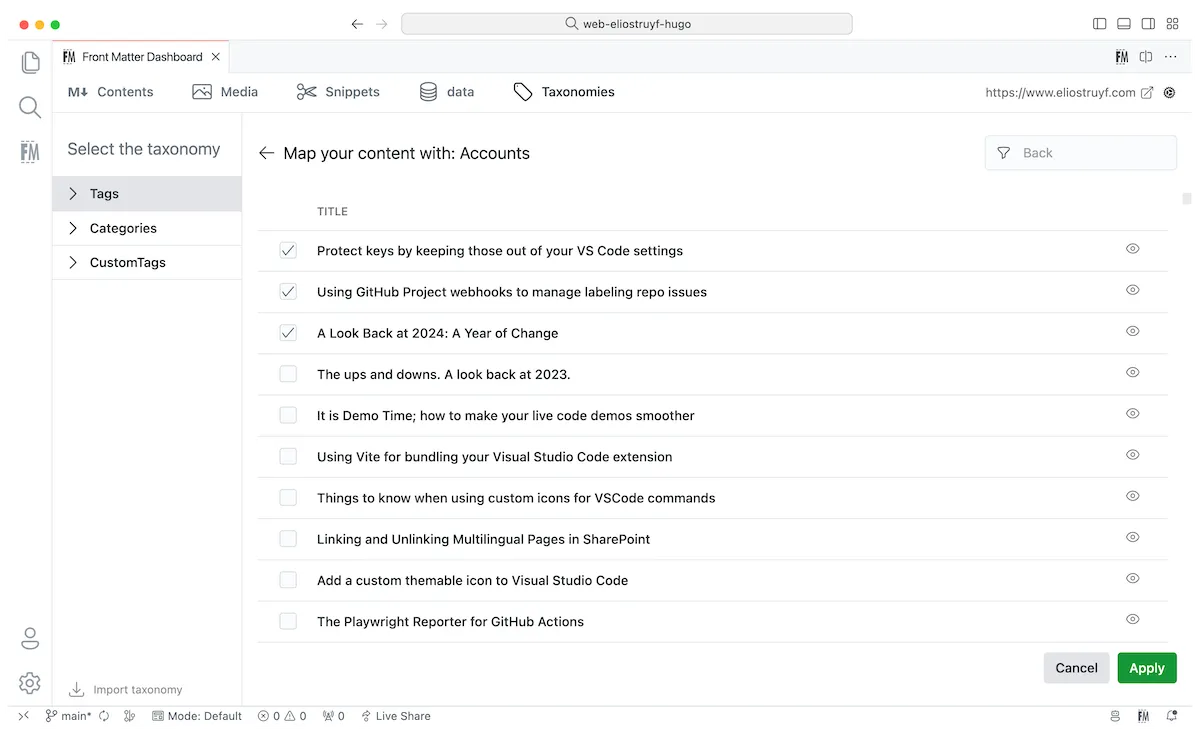This screenshot has height=734, width=1200.
Task: Uncheck the Protect keys article checkbox
Action: [288, 251]
